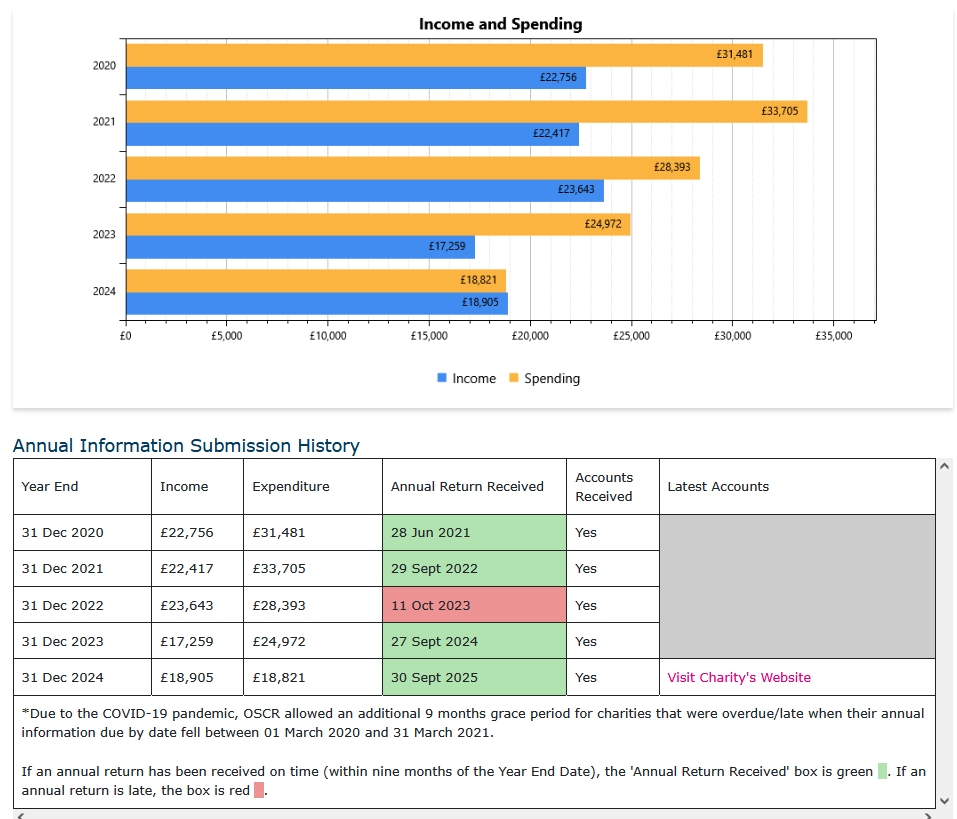
Task: Click the 2023 spending bar £24,972
Action: 378,224
